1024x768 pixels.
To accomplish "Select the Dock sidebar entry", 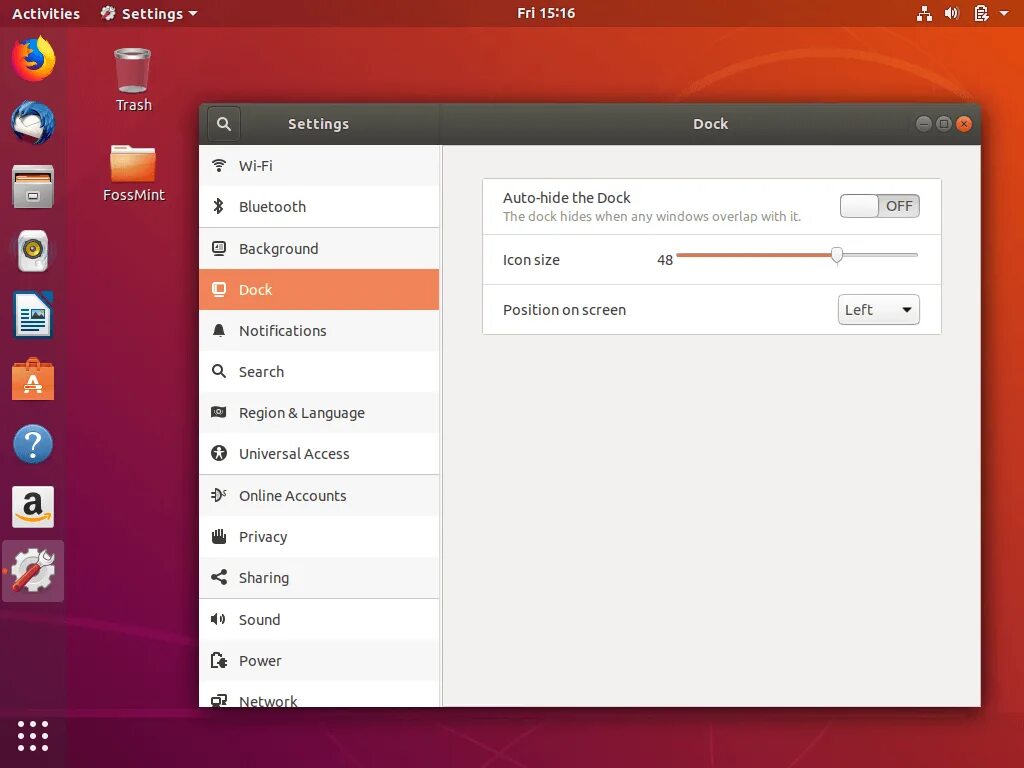I will pyautogui.click(x=319, y=289).
